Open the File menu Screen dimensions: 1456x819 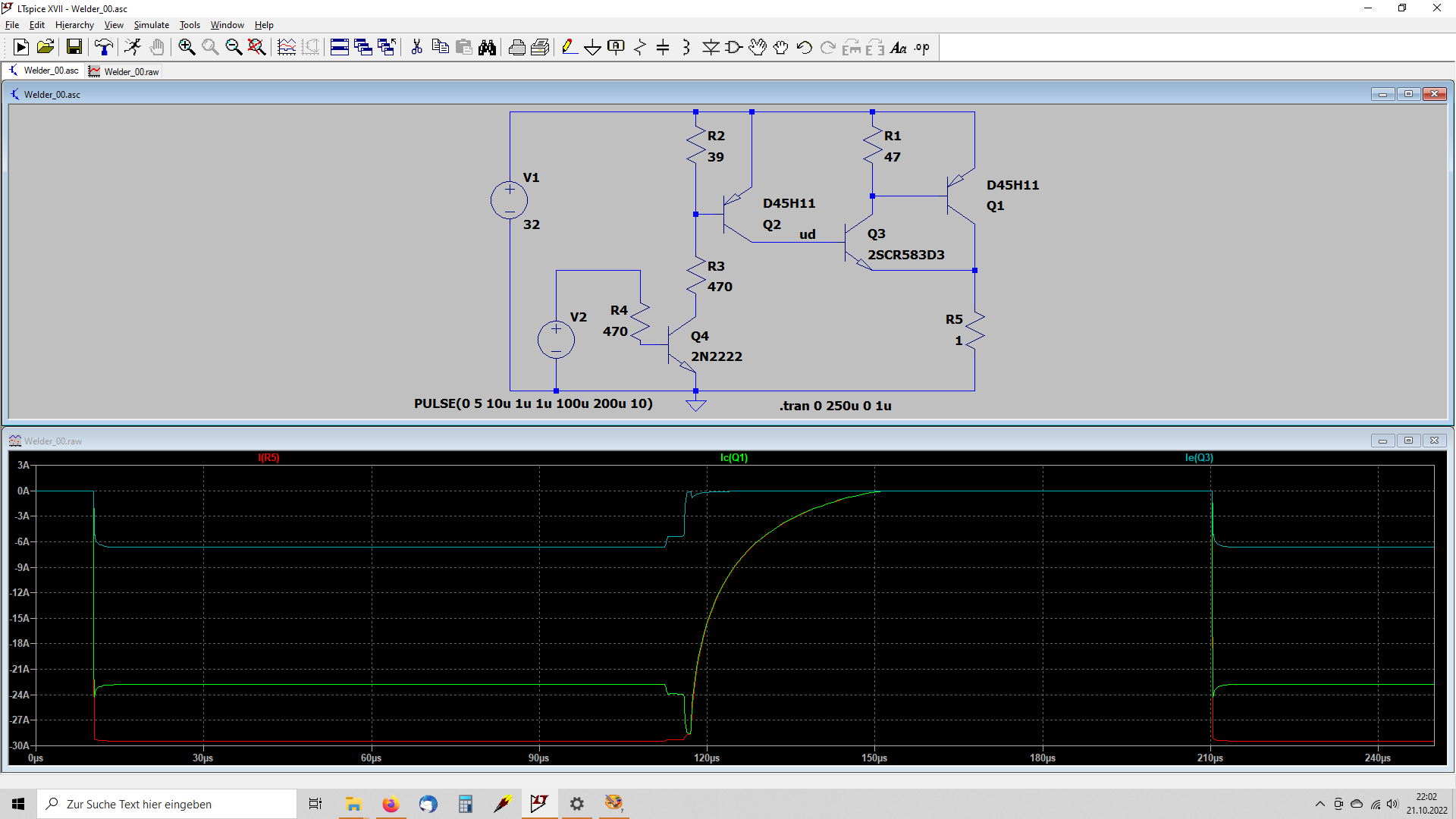tap(12, 25)
